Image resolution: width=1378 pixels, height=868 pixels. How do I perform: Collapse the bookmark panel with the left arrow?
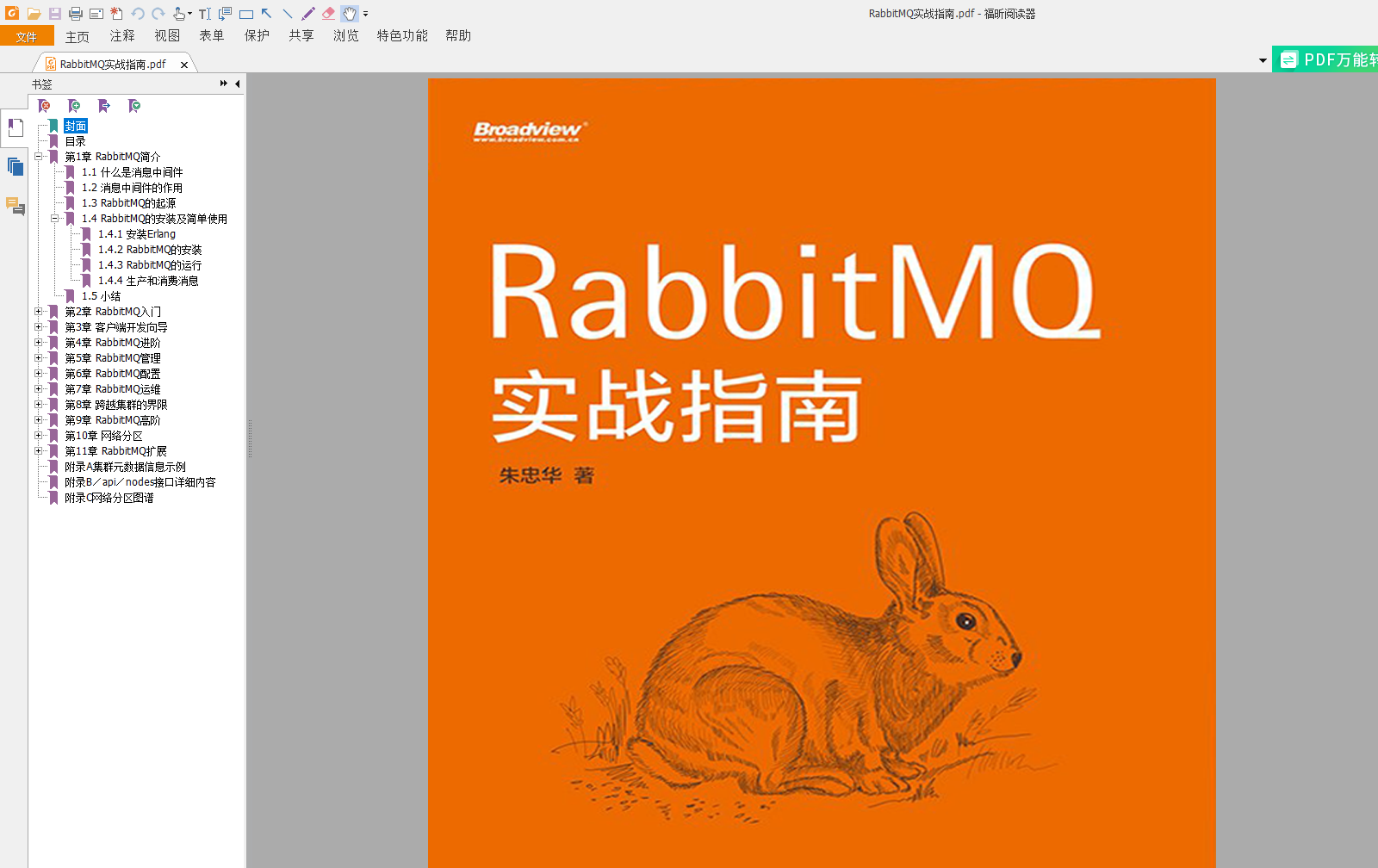click(237, 84)
